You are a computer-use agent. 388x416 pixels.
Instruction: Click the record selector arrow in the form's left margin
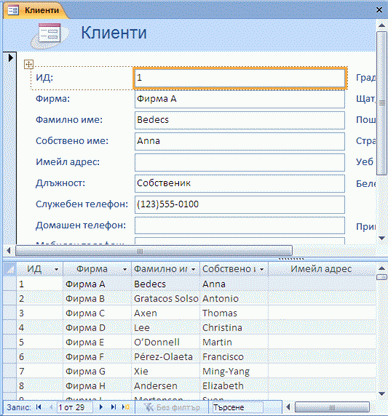pyautogui.click(x=10, y=58)
